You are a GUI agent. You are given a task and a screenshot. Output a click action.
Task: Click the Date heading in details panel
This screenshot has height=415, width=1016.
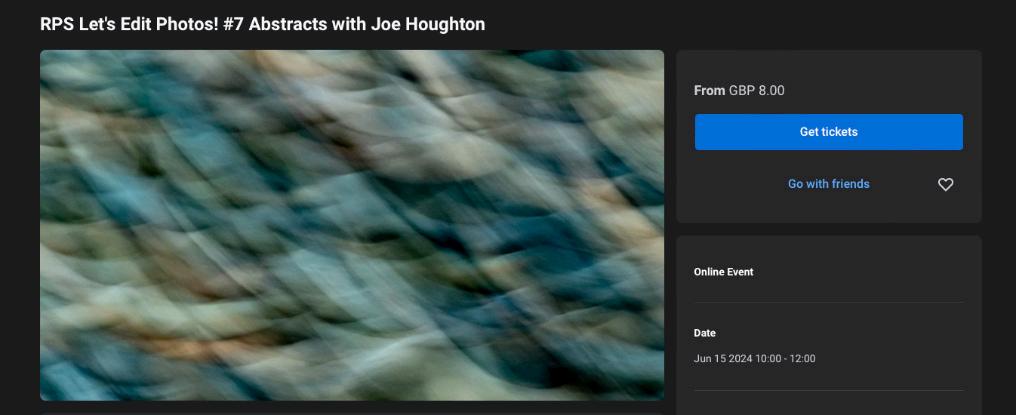pos(704,333)
